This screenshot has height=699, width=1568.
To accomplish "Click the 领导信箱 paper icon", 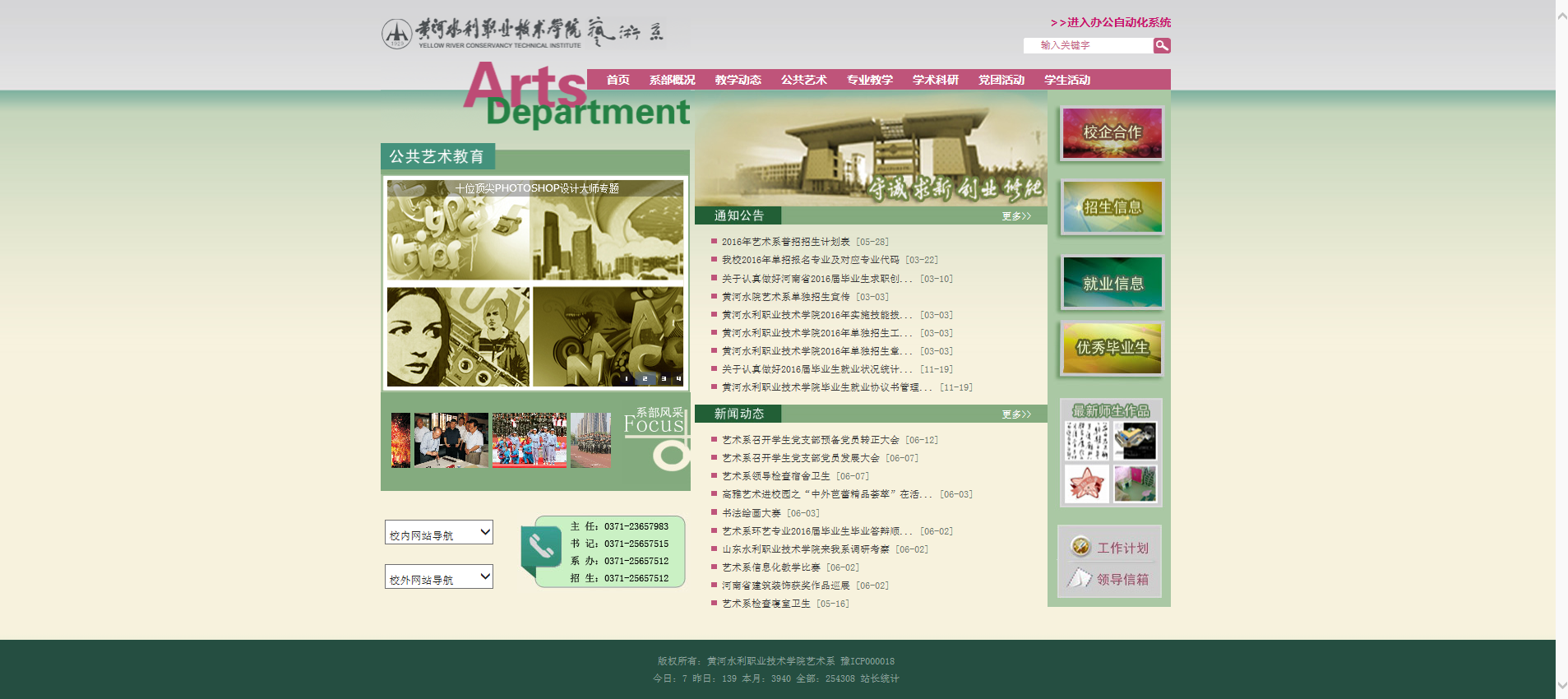I will point(1079,579).
